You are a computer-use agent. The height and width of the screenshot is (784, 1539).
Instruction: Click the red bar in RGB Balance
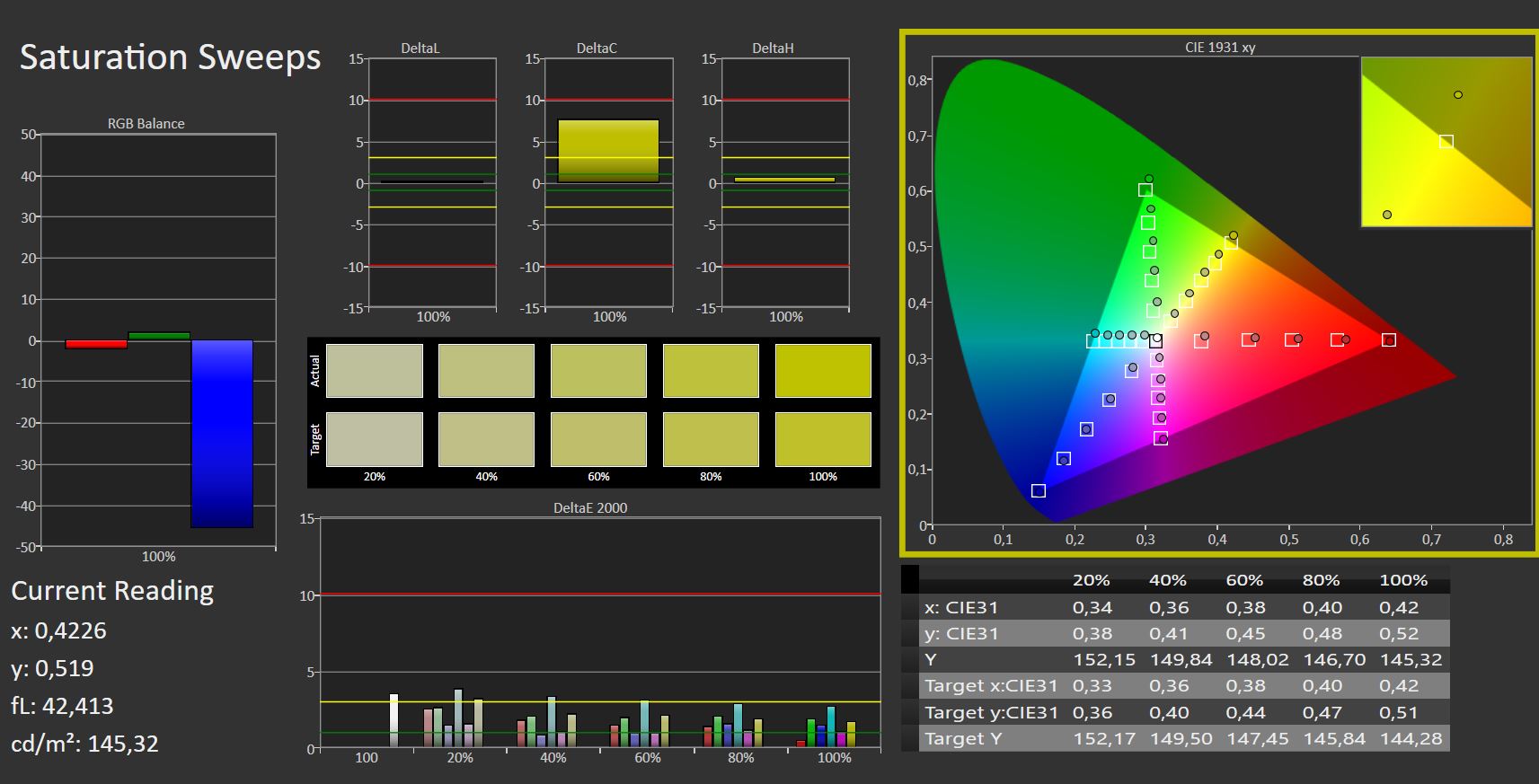click(96, 344)
